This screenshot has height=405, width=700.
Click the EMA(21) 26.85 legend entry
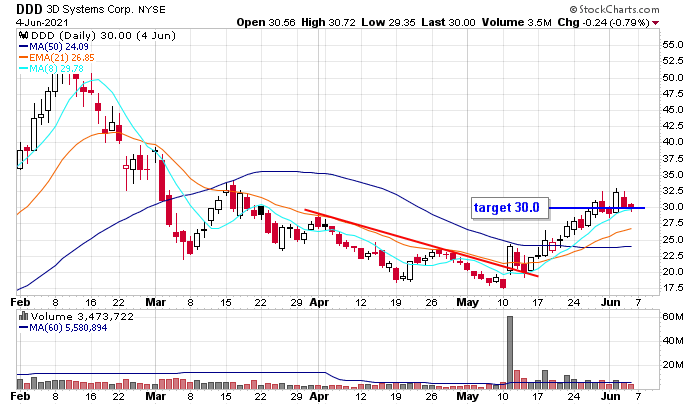tap(57, 58)
